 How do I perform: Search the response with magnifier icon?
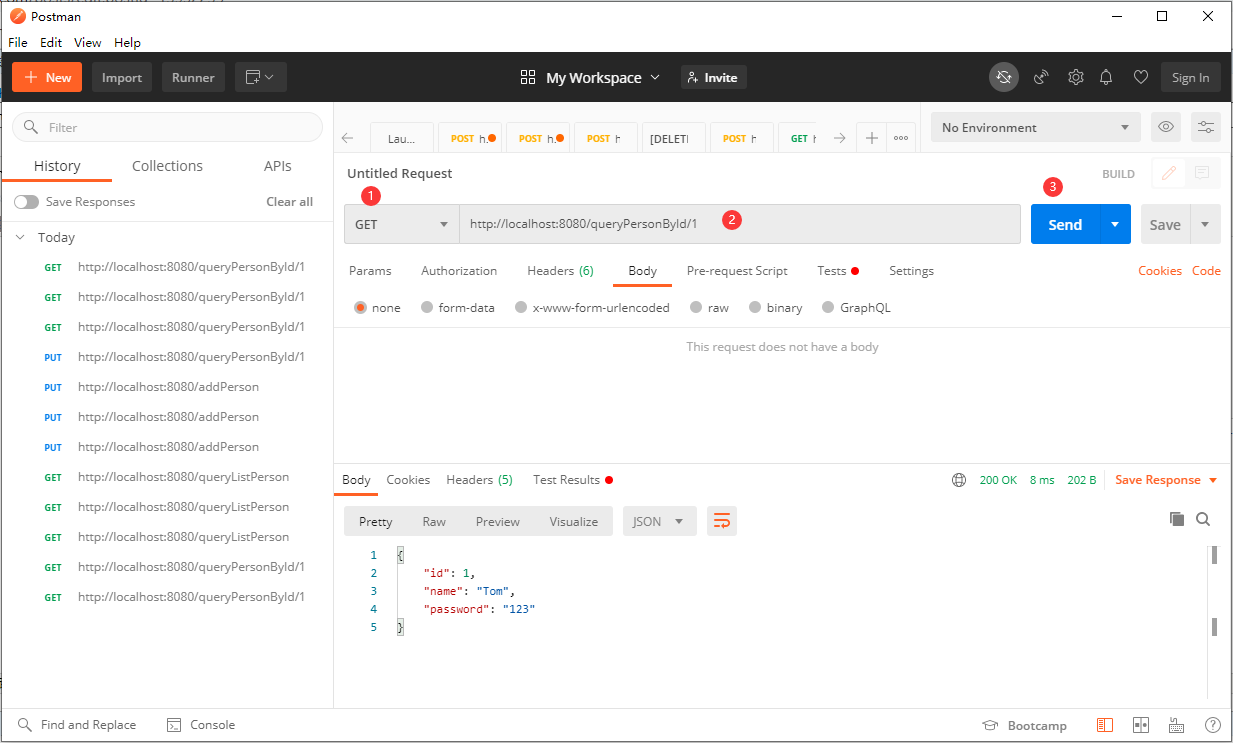click(1203, 519)
